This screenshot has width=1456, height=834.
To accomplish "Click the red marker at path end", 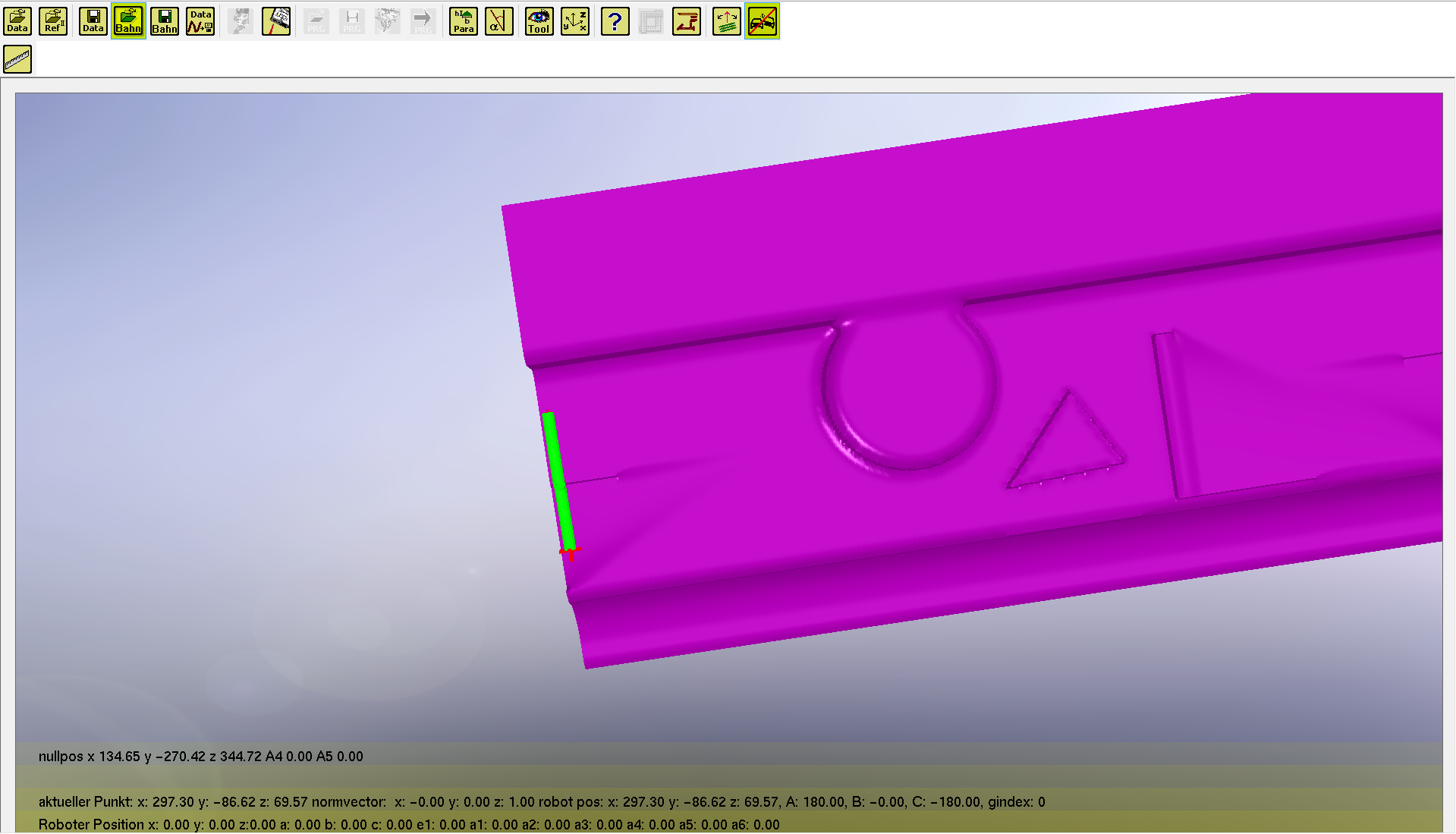I will (571, 552).
